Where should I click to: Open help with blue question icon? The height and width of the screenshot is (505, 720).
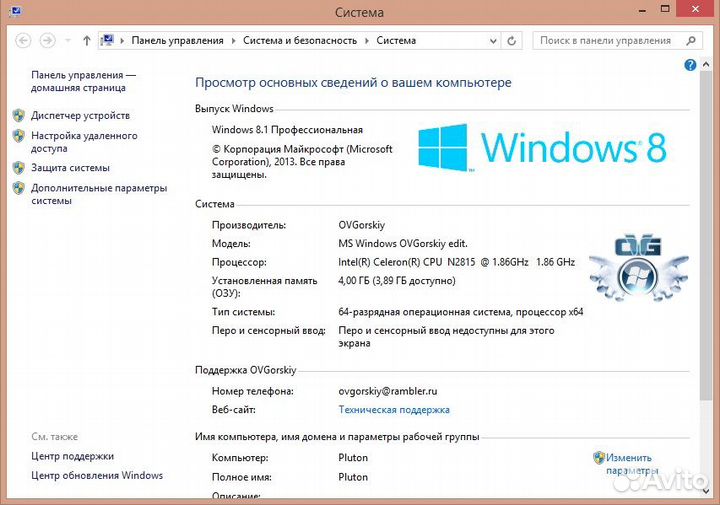(690, 65)
